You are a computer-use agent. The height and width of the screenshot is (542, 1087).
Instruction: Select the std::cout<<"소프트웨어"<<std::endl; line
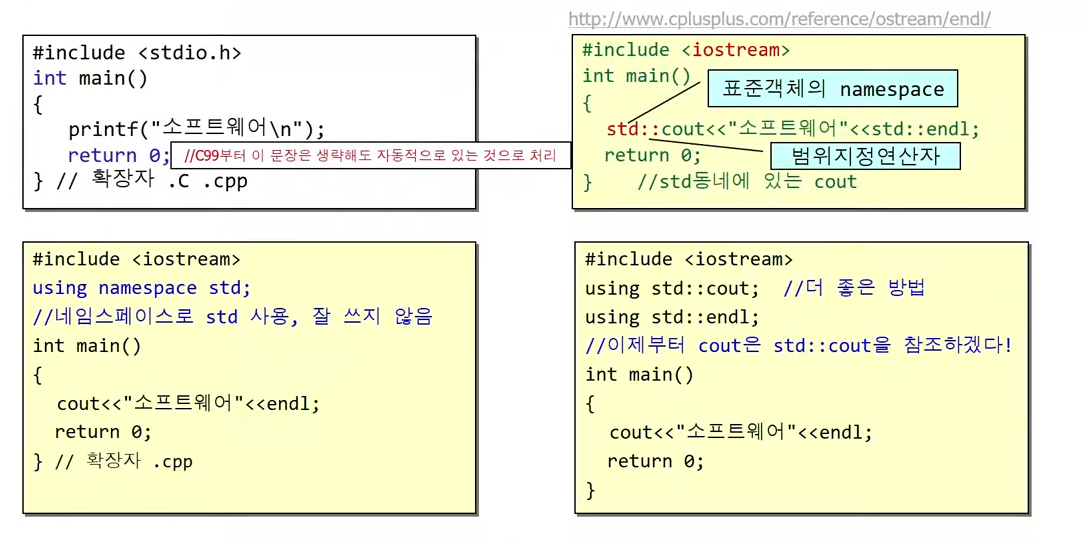tap(793, 129)
